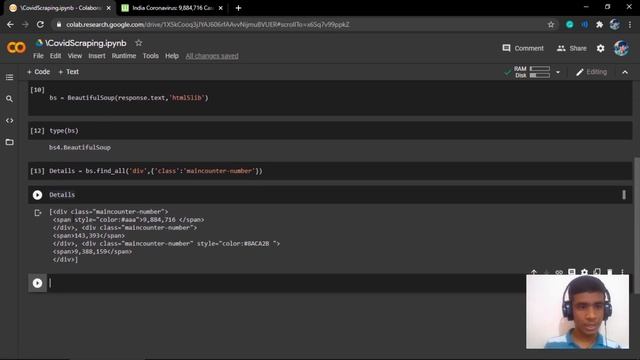Click the 9,884,716 span output line
640x360 pixels.
point(128,220)
